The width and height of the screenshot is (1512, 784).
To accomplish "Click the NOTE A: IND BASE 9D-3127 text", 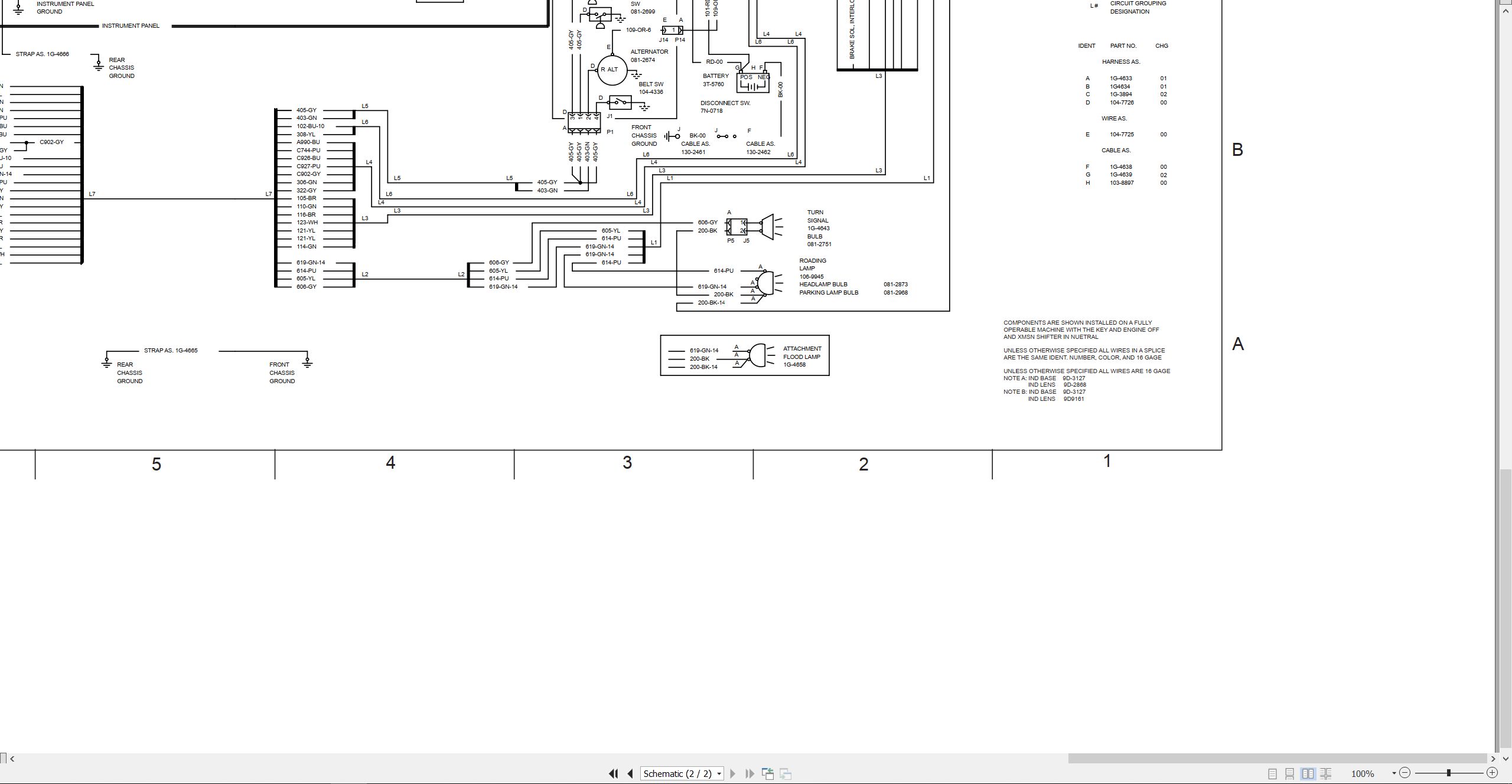I will pyautogui.click(x=1044, y=378).
